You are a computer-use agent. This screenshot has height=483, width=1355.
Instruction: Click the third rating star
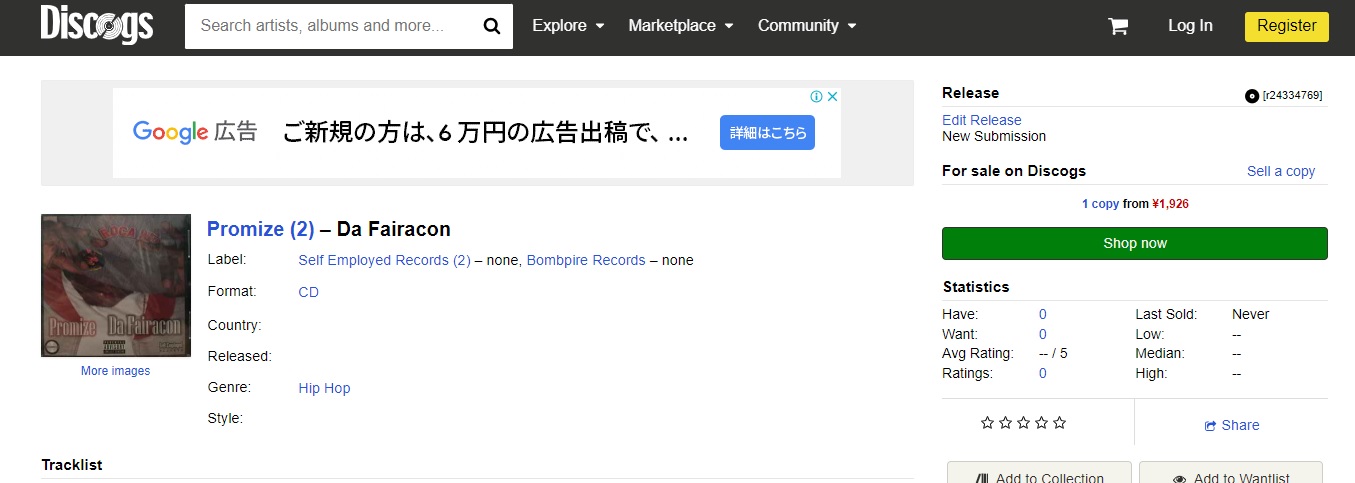point(1023,423)
